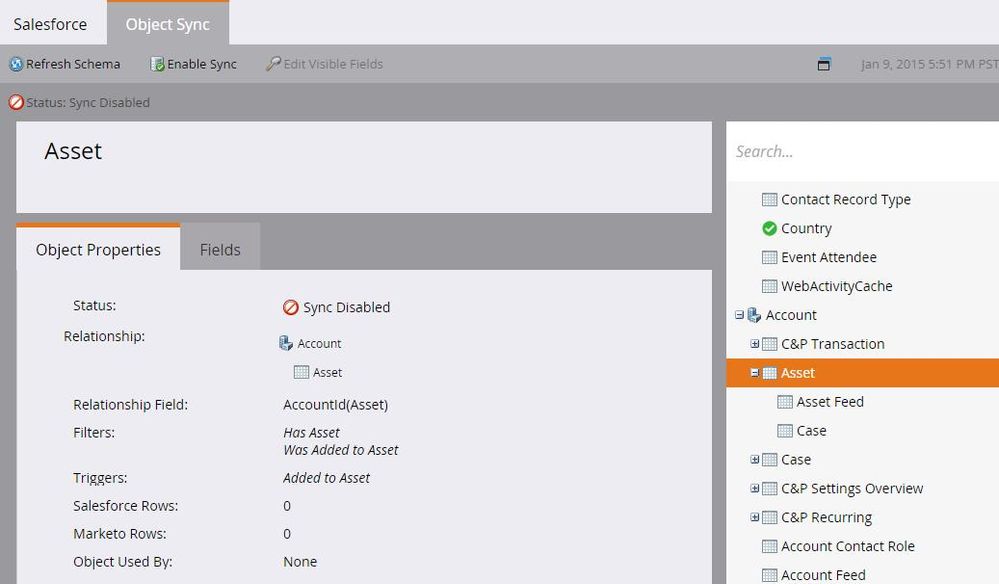
Task: Click the green check icon beside Country
Action: tap(770, 228)
